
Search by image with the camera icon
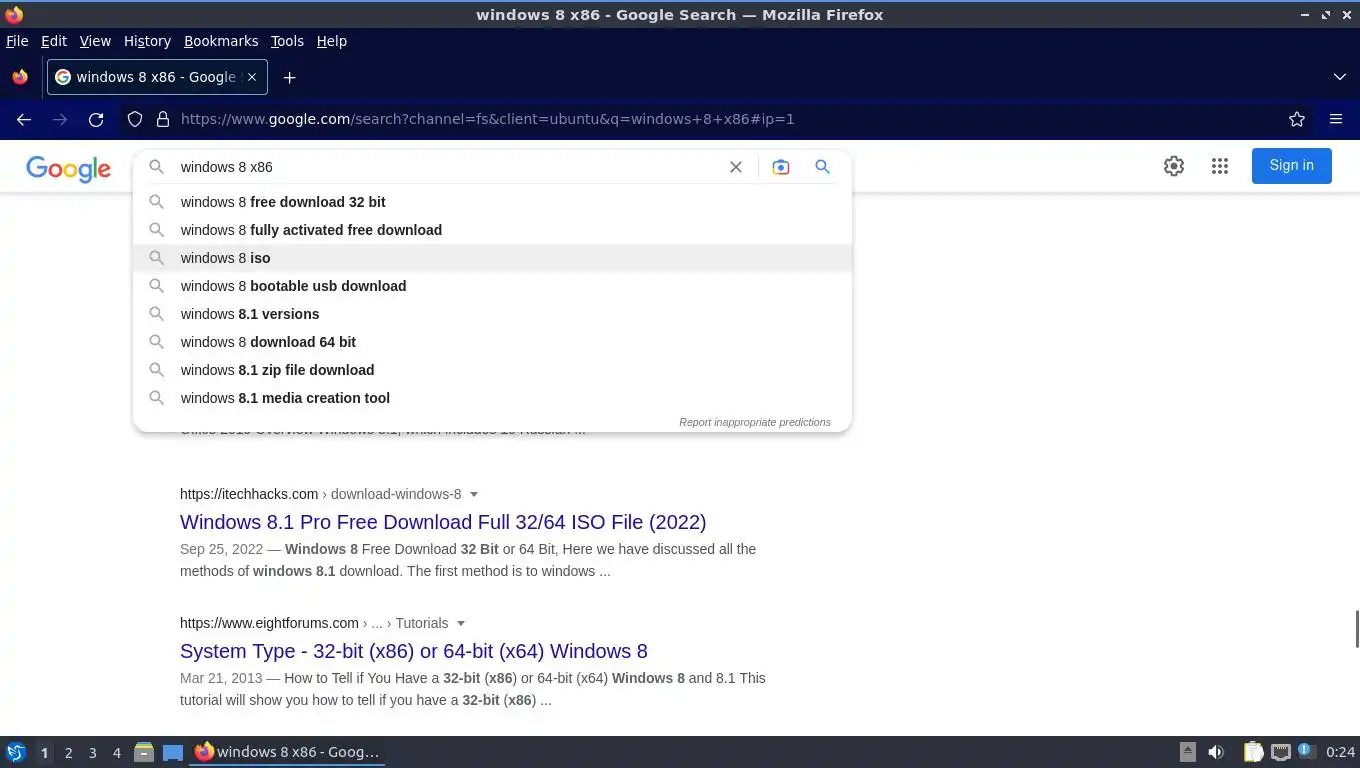(780, 167)
